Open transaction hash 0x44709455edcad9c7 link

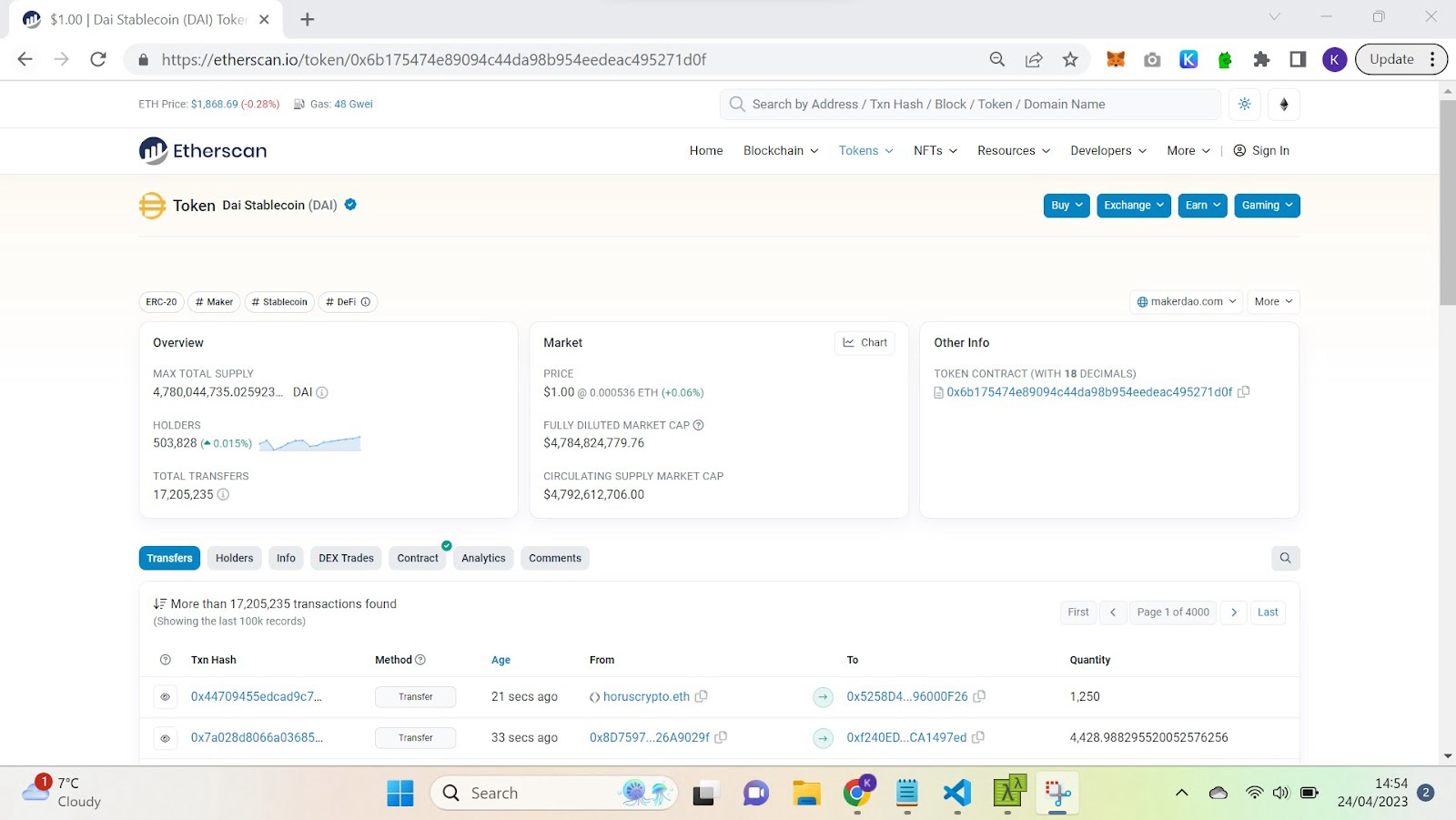pos(256,696)
